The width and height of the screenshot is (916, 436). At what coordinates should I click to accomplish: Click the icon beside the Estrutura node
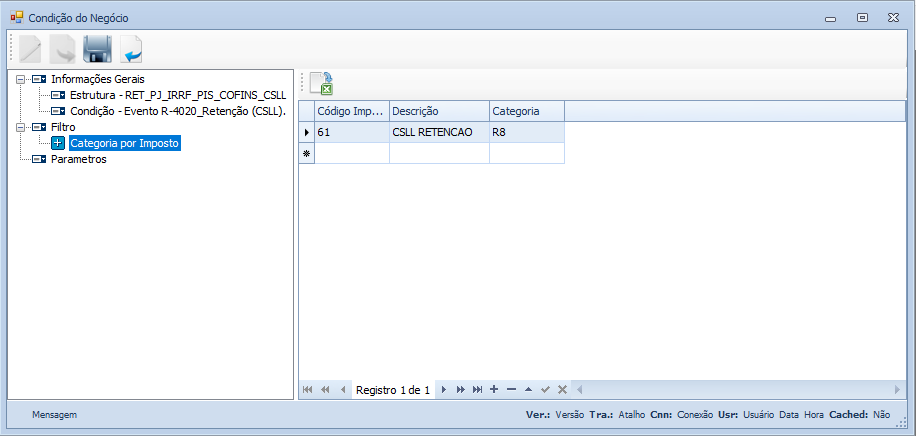point(58,95)
